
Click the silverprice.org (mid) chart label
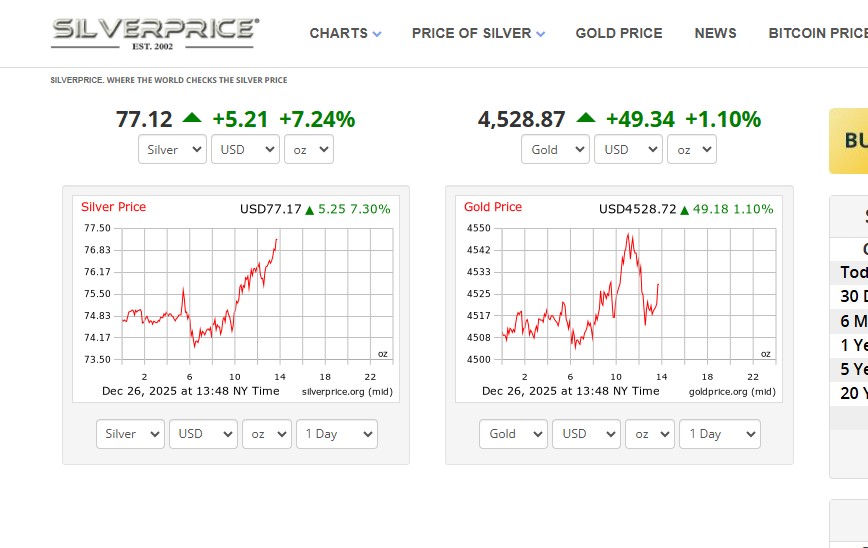coord(347,392)
